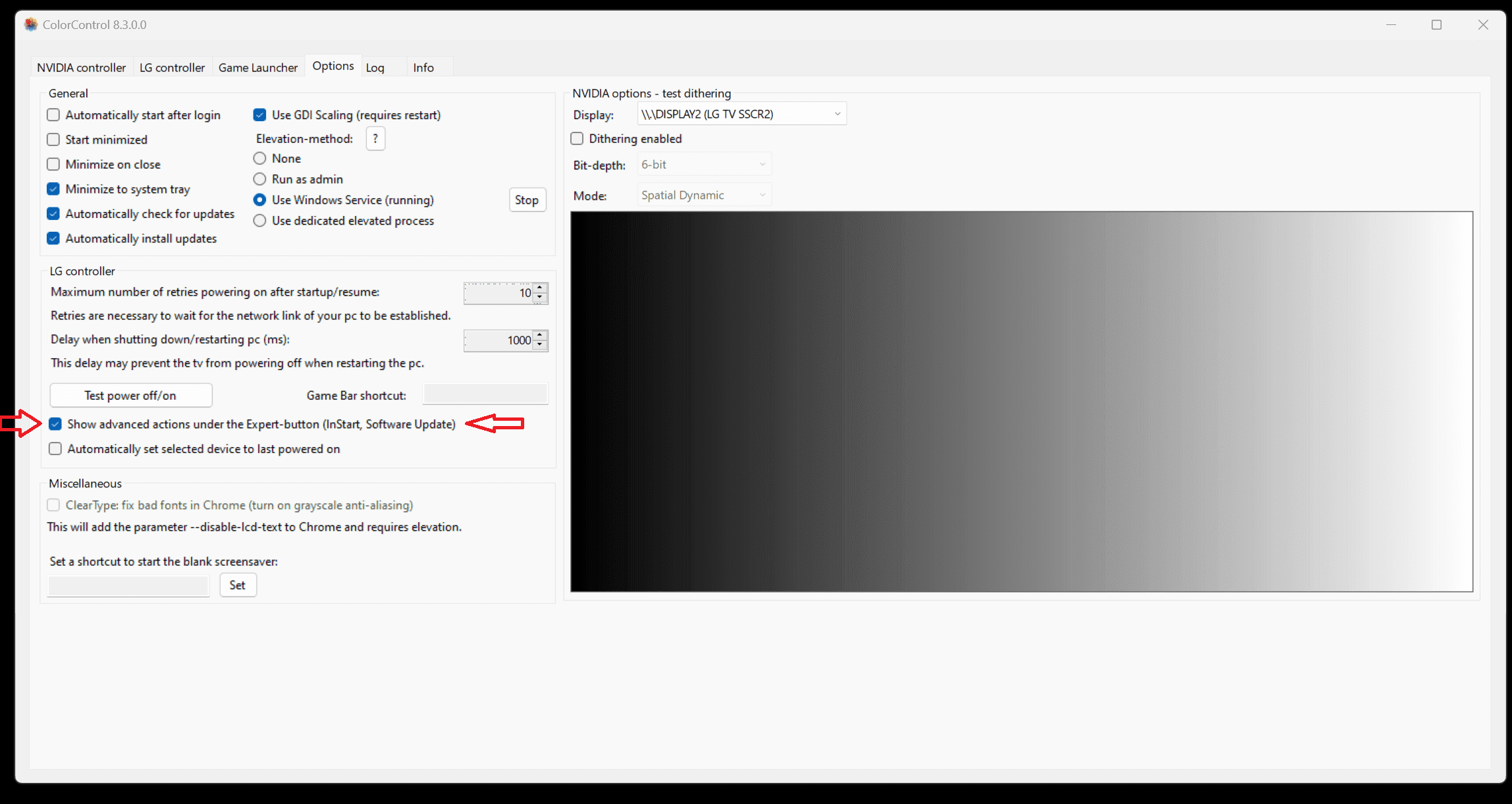Enable Dithering enabled checkbox
The image size is (1512, 804).
pyautogui.click(x=578, y=139)
